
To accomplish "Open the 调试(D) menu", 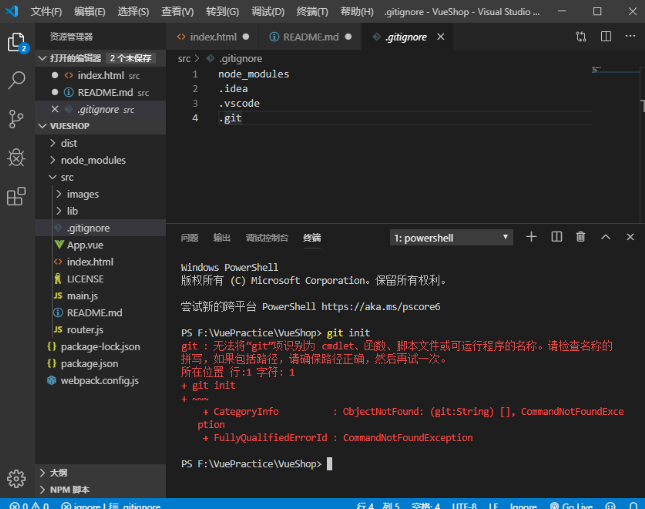I will [267, 12].
